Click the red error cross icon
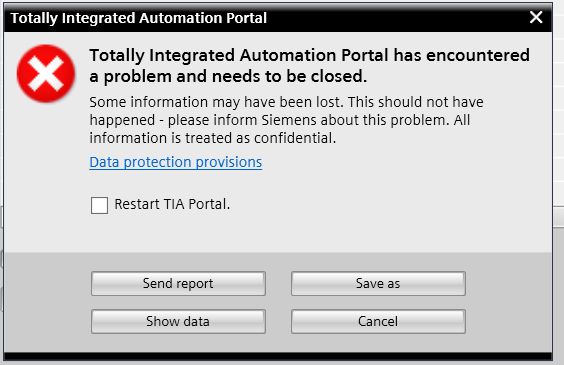Viewport: 564px width, 365px height. pos(46,74)
